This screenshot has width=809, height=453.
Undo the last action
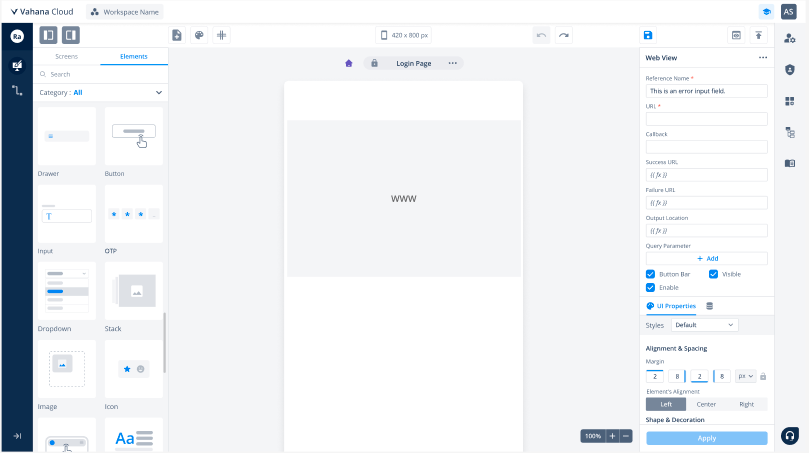[x=541, y=35]
